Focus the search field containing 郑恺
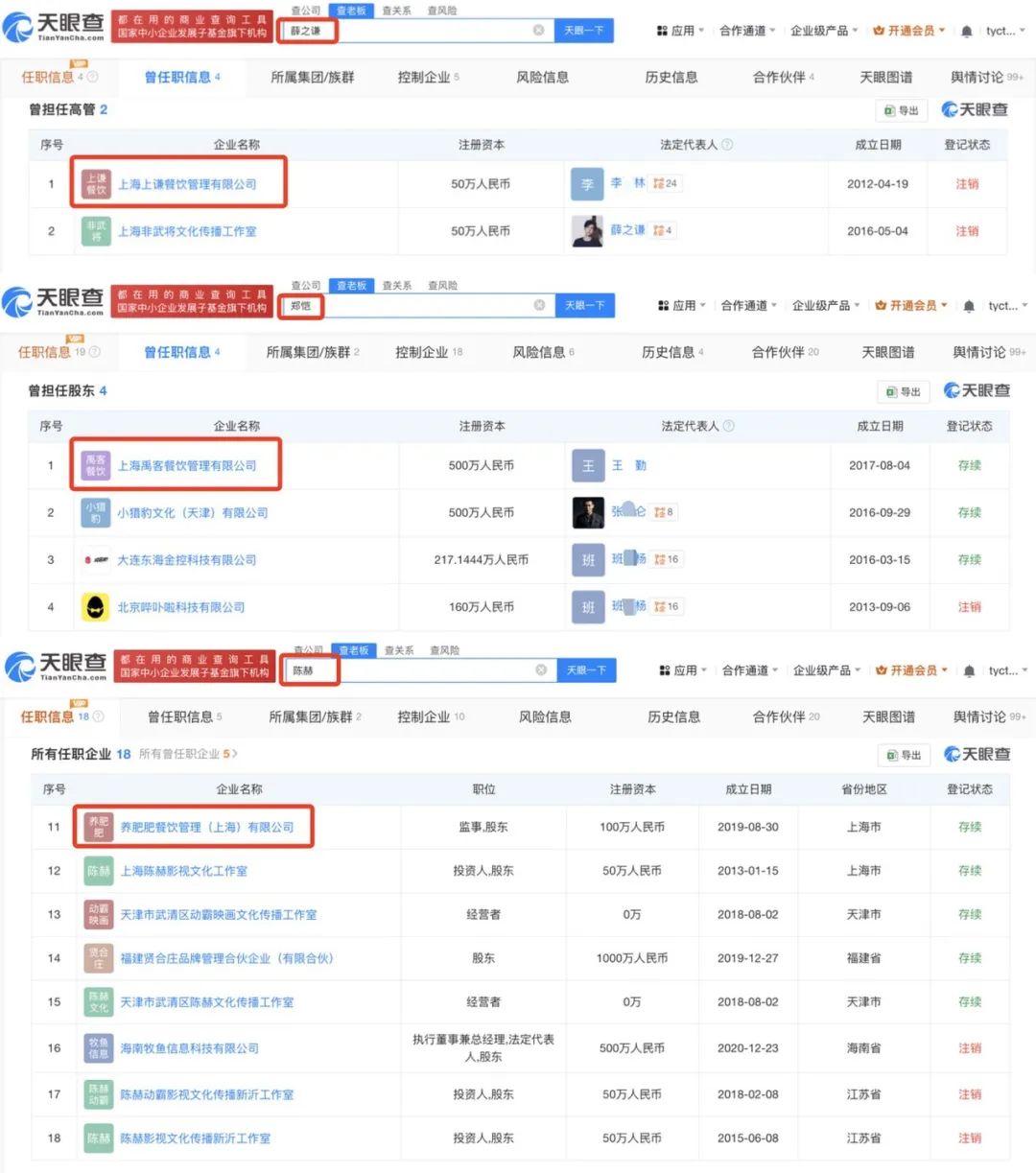1036x1173 pixels. tap(418, 305)
